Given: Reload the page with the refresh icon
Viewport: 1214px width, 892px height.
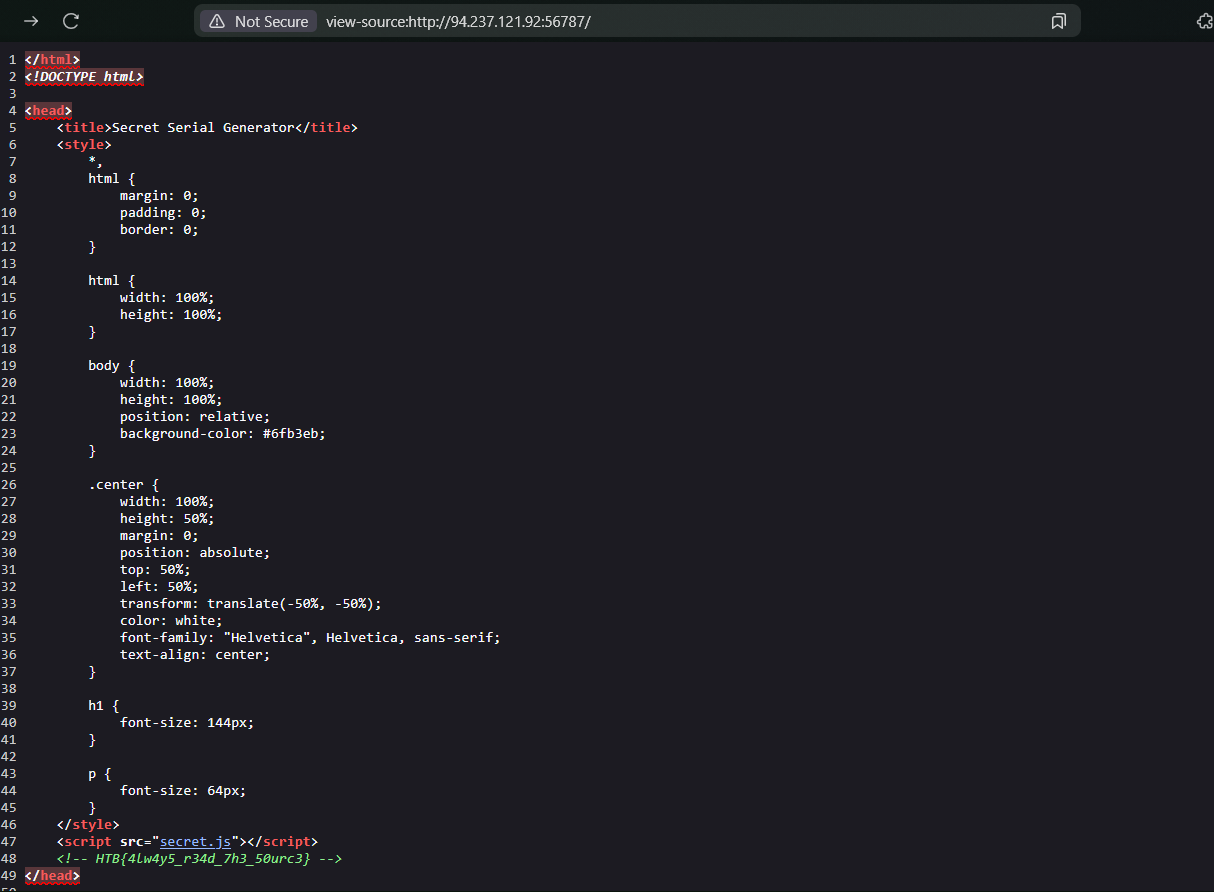Looking at the screenshot, I should coord(71,21).
